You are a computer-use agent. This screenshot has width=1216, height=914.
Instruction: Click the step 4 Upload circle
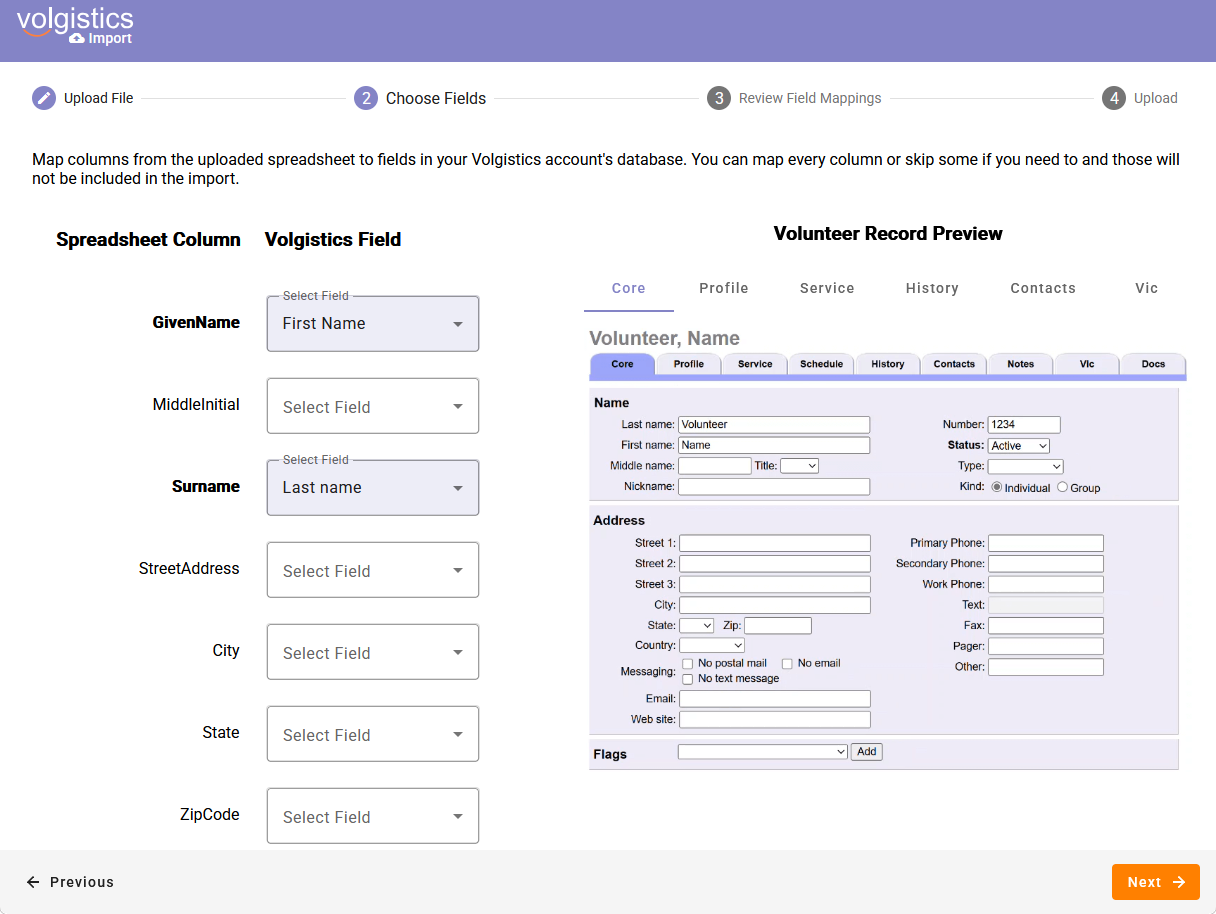click(x=1114, y=98)
